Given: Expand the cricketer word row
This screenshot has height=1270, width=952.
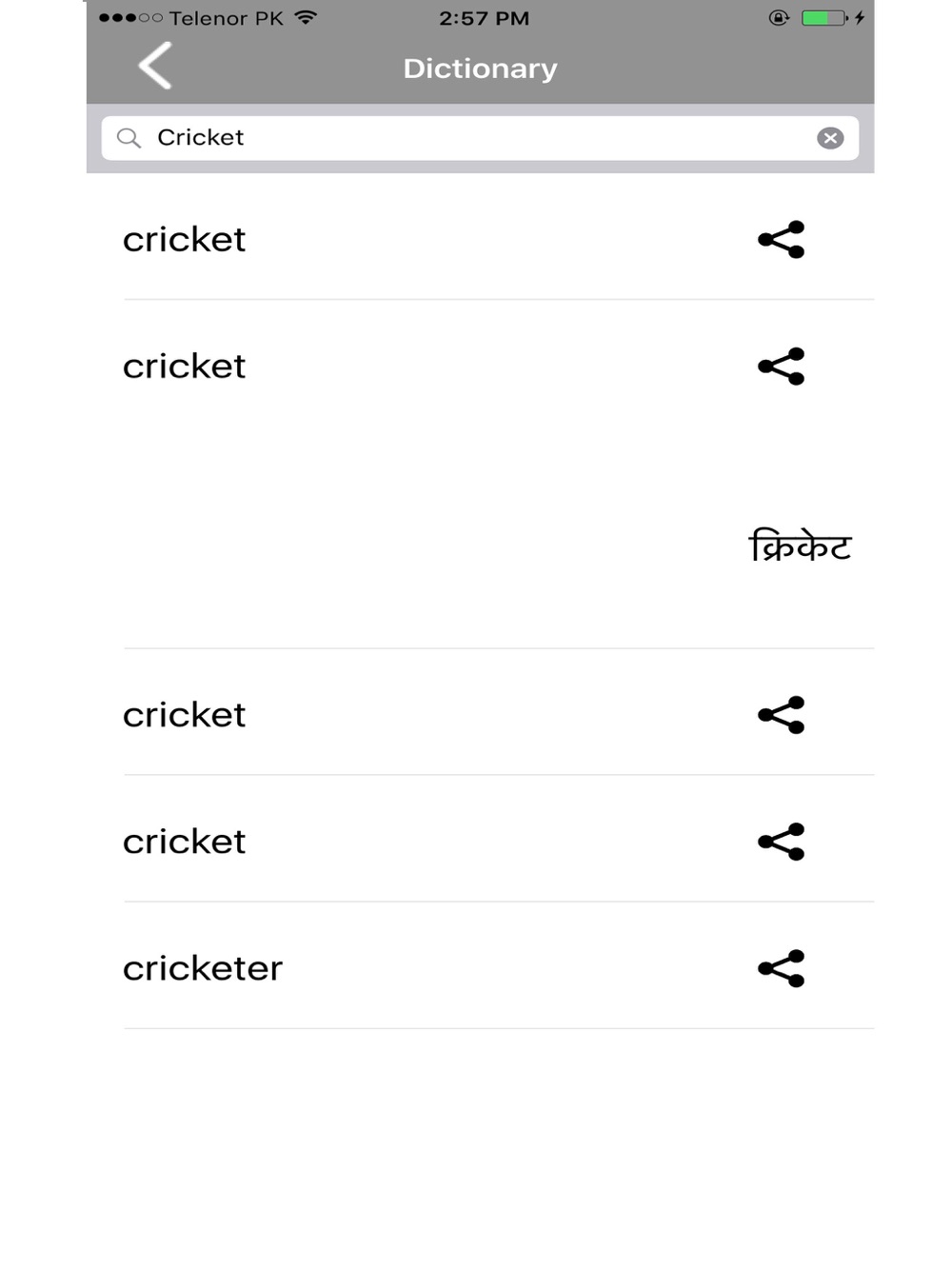Looking at the screenshot, I should (x=203, y=969).
